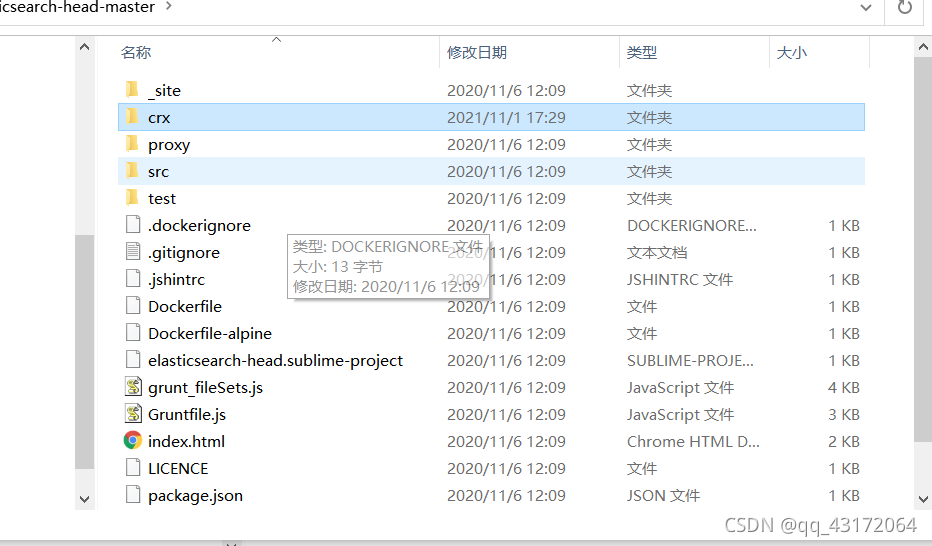The height and width of the screenshot is (546, 932).
Task: Click the navigation pane scroll down arrow
Action: click(x=84, y=499)
